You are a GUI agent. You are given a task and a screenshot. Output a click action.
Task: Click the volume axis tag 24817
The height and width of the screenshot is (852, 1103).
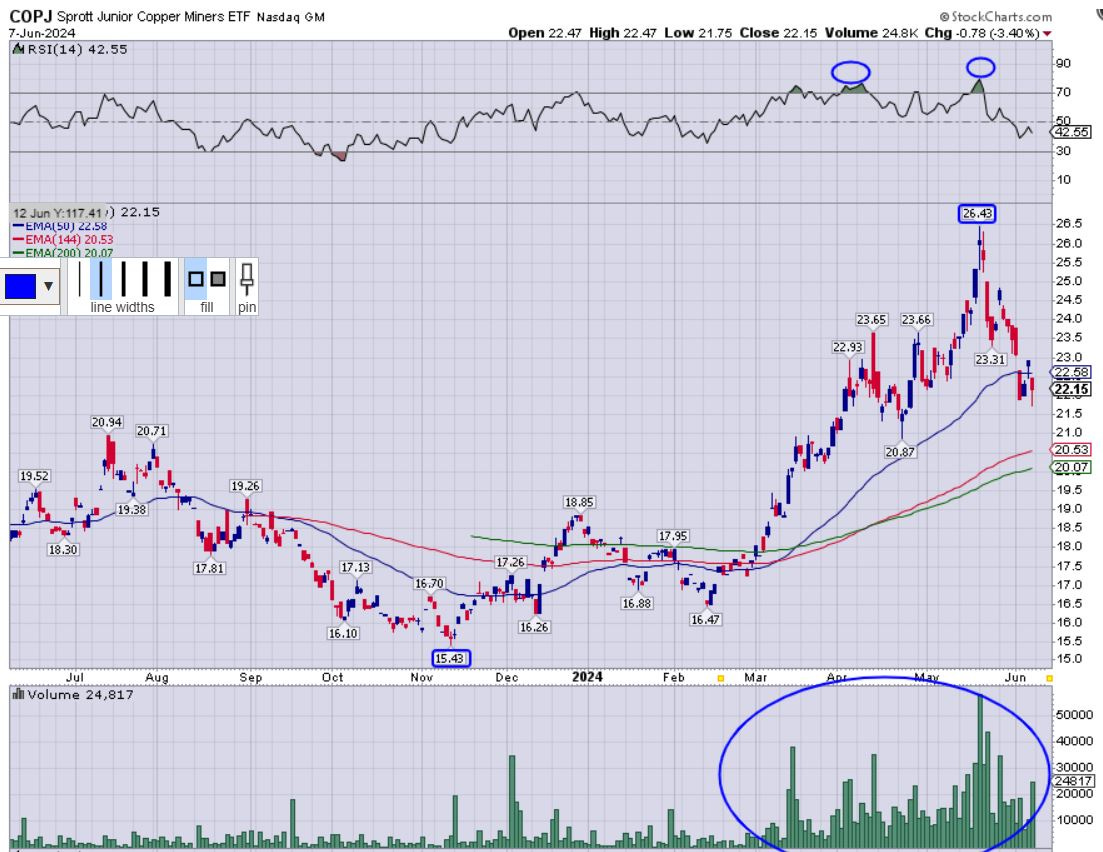pos(1073,781)
